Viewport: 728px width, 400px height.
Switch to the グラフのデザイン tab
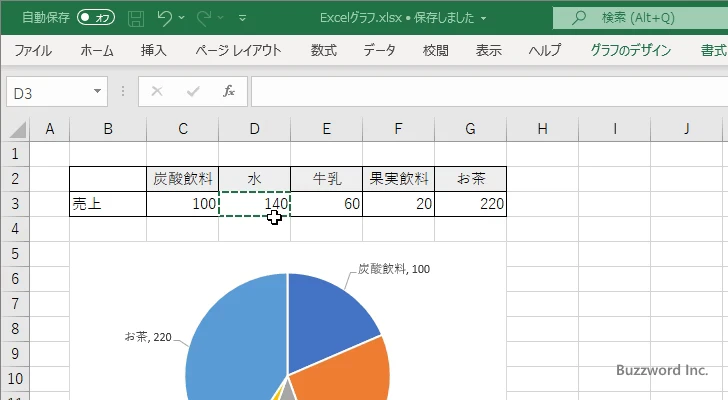click(630, 50)
